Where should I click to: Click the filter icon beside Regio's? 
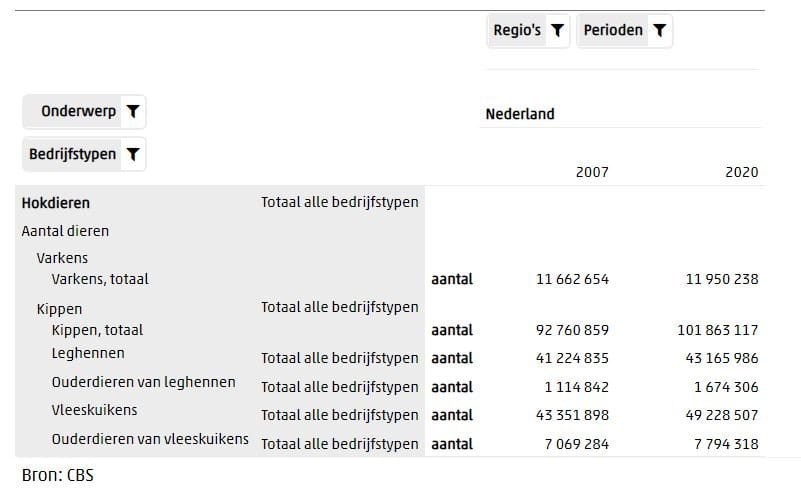(x=558, y=31)
